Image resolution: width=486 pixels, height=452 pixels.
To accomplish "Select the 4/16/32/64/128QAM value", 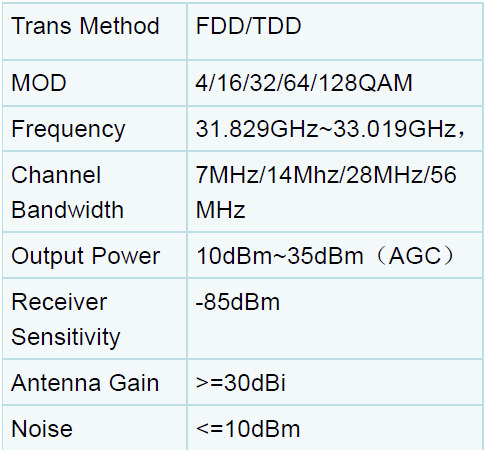I will tap(304, 83).
